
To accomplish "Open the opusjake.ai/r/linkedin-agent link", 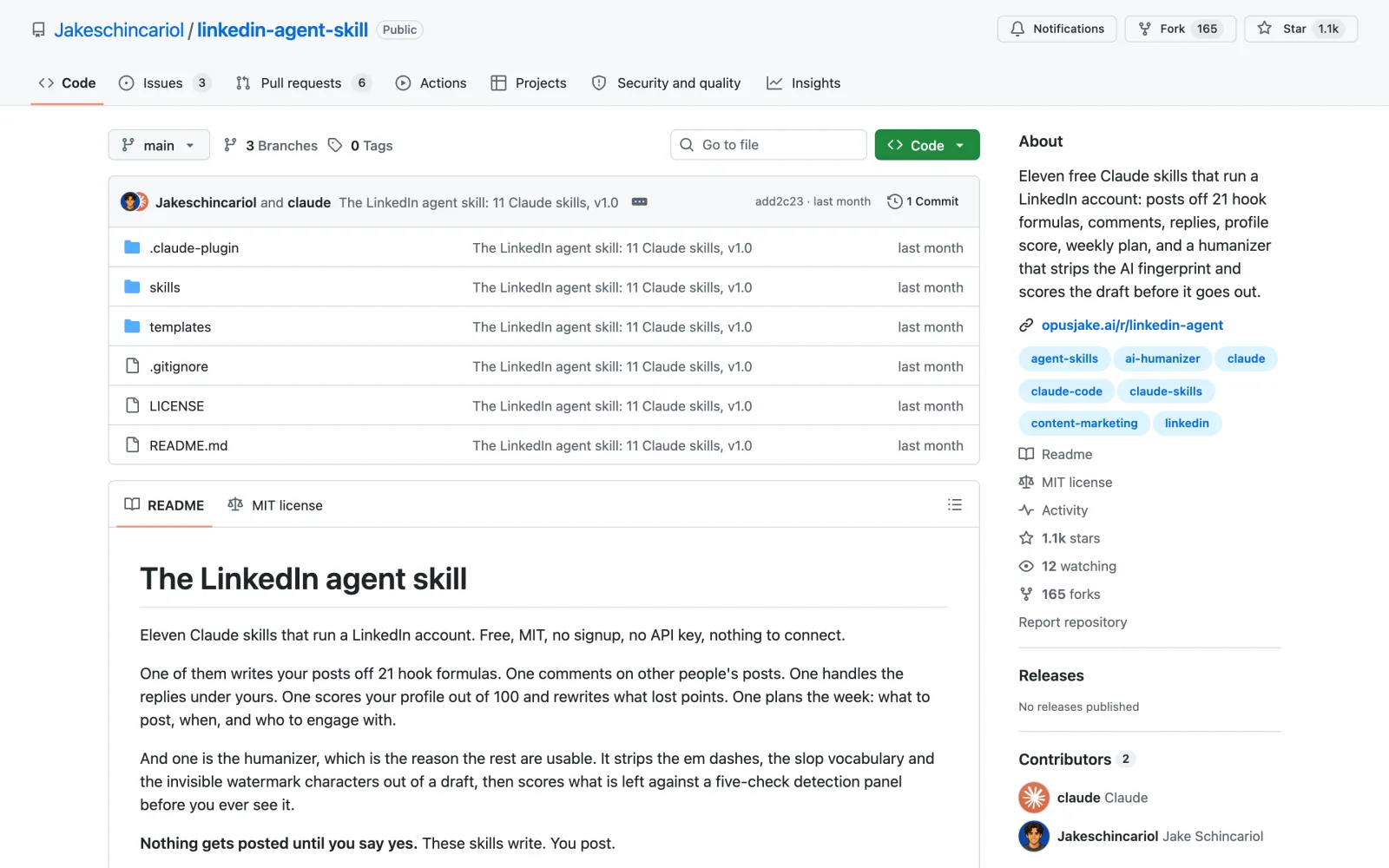I will point(1132,325).
